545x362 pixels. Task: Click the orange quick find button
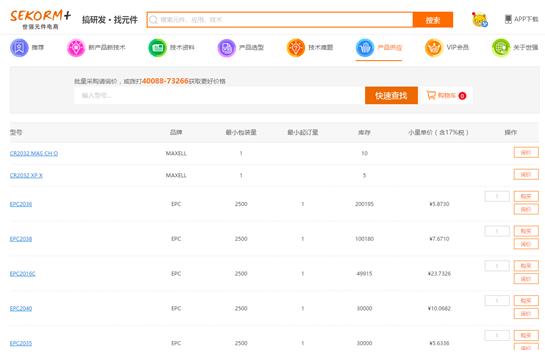point(391,95)
